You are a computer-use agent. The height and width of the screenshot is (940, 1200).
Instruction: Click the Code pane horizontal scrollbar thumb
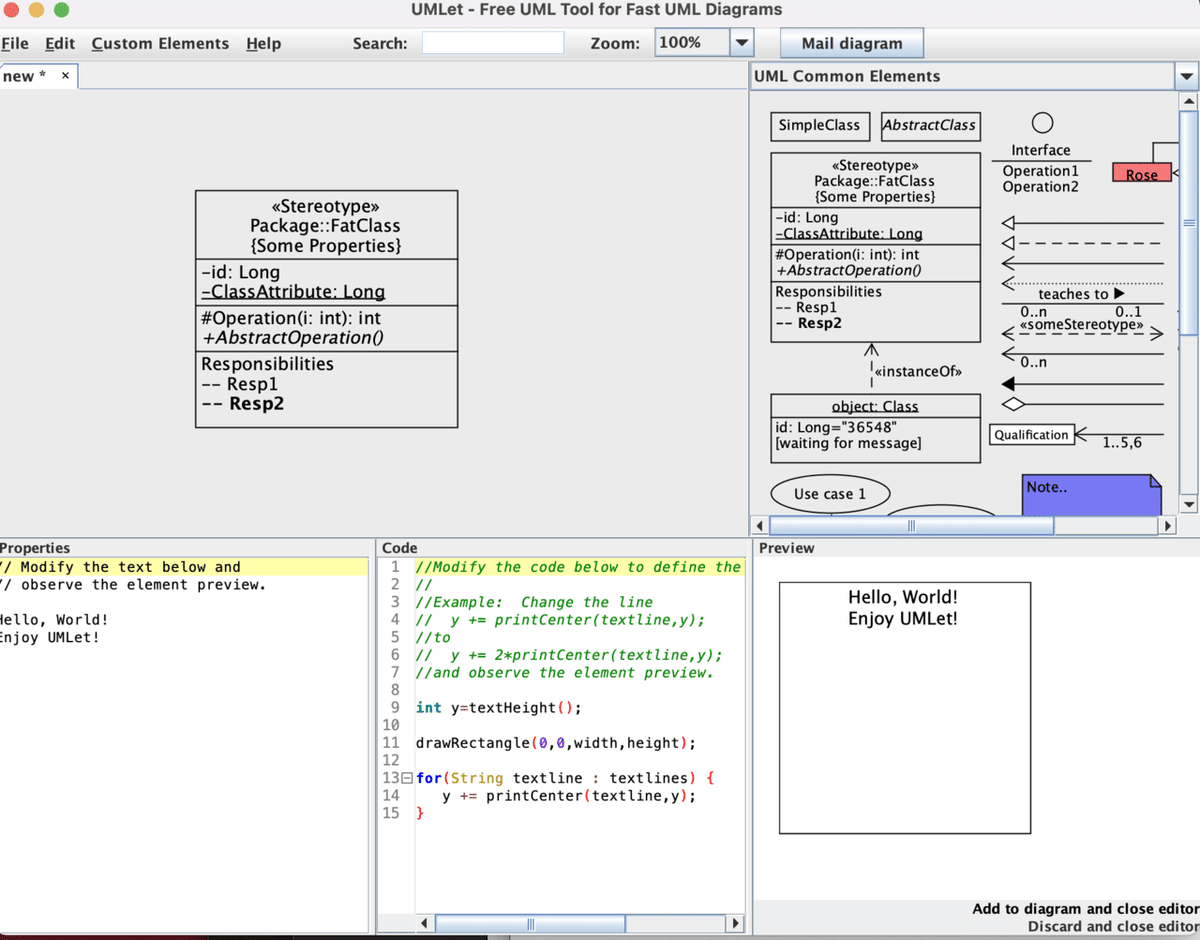531,923
